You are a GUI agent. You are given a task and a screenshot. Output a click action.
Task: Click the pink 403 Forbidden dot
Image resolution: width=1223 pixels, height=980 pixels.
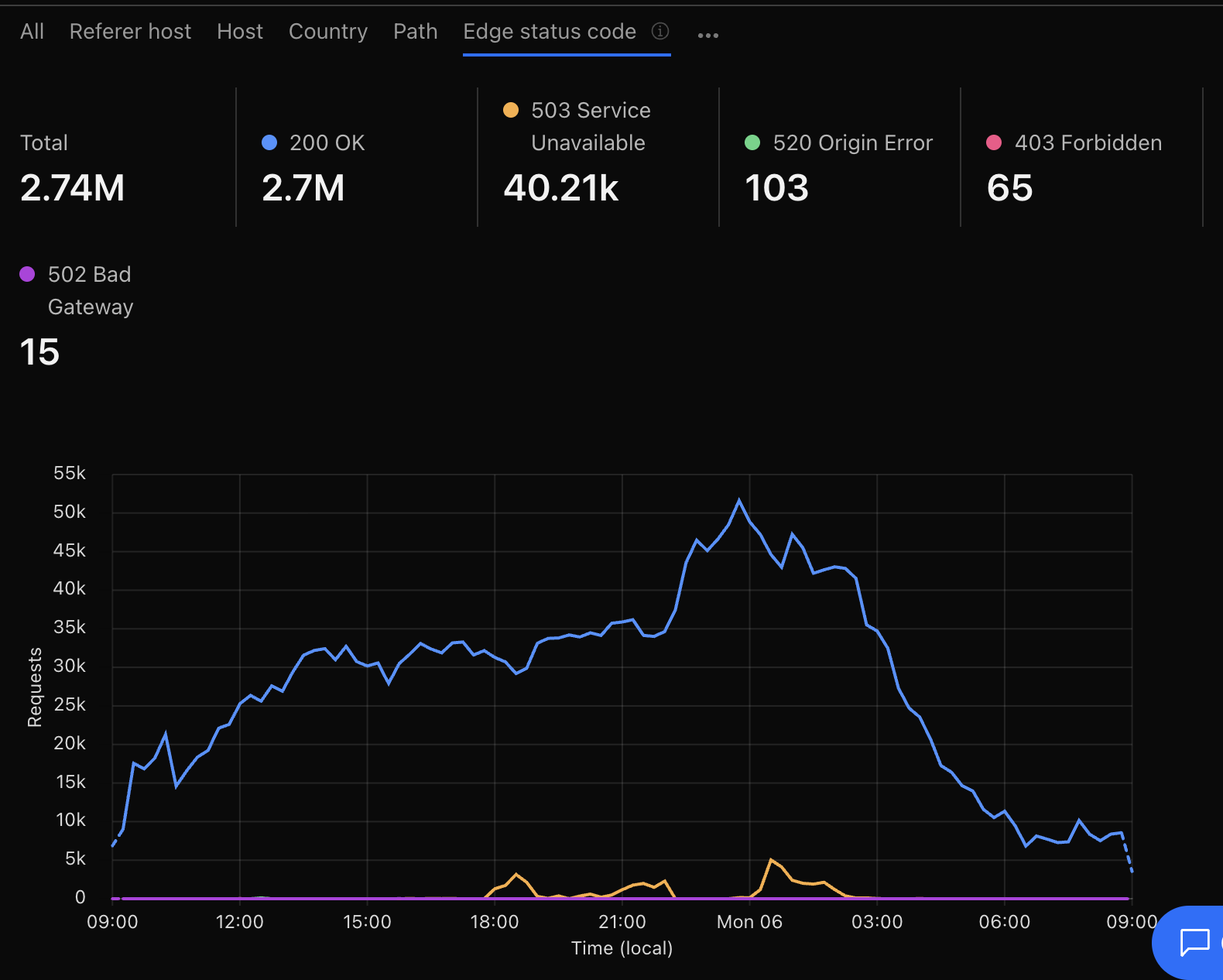994,142
